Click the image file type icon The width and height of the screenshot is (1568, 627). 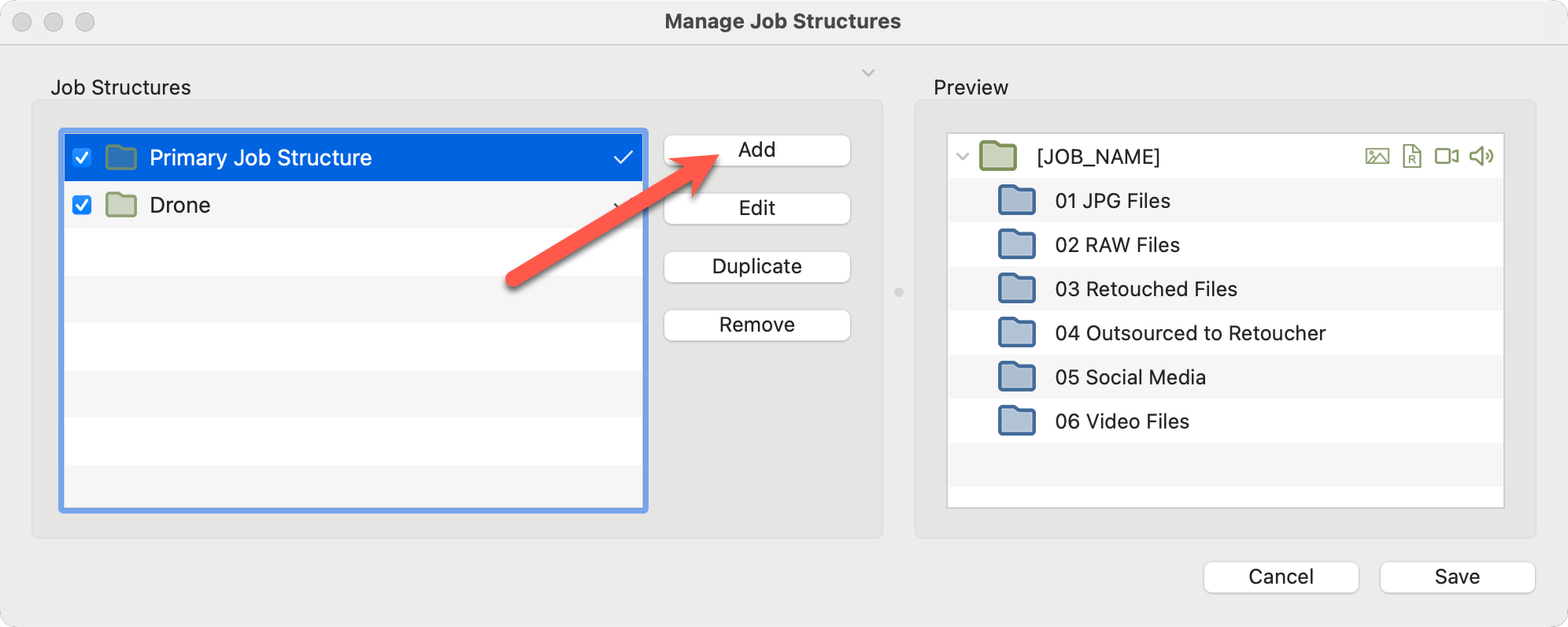tap(1377, 156)
